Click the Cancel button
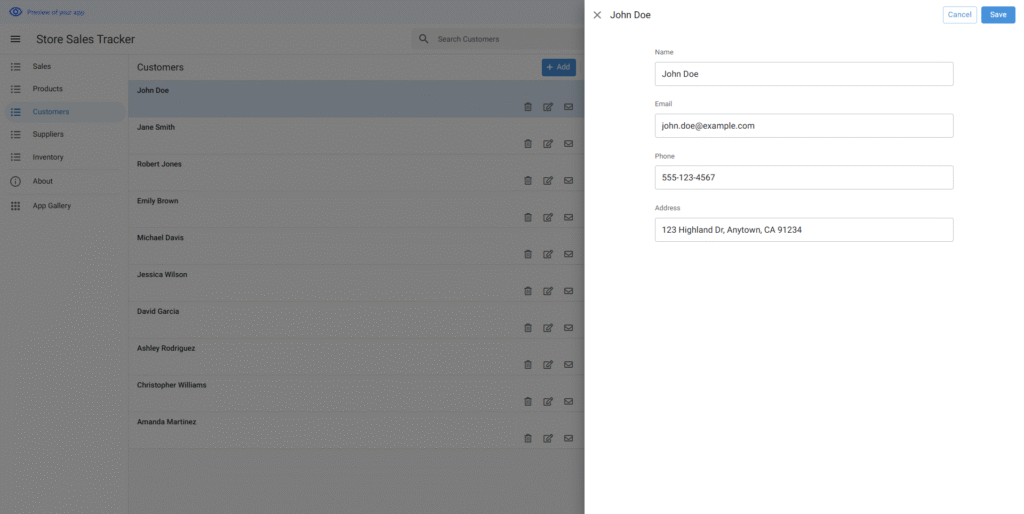1024x514 pixels. (x=959, y=15)
